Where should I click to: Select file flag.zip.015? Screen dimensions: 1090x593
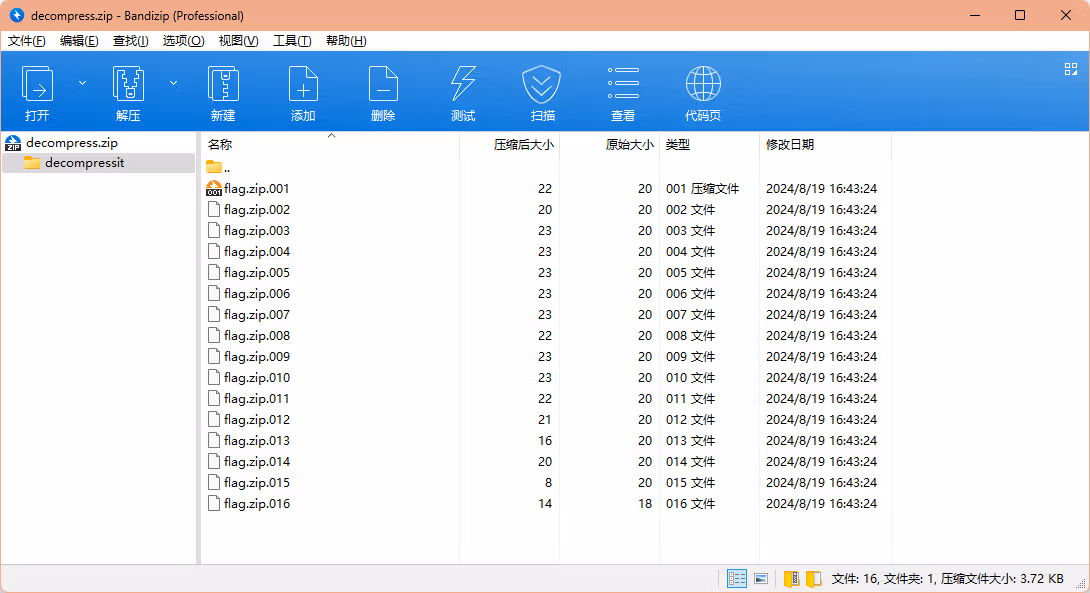[257, 482]
